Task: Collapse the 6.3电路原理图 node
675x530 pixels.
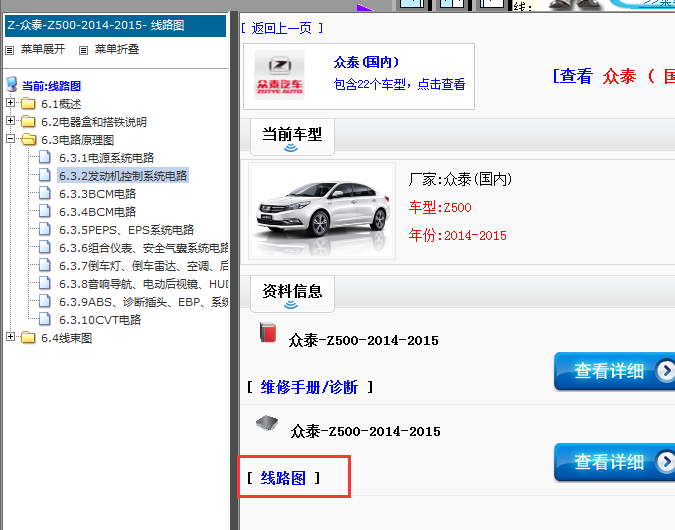Action: (x=10, y=139)
